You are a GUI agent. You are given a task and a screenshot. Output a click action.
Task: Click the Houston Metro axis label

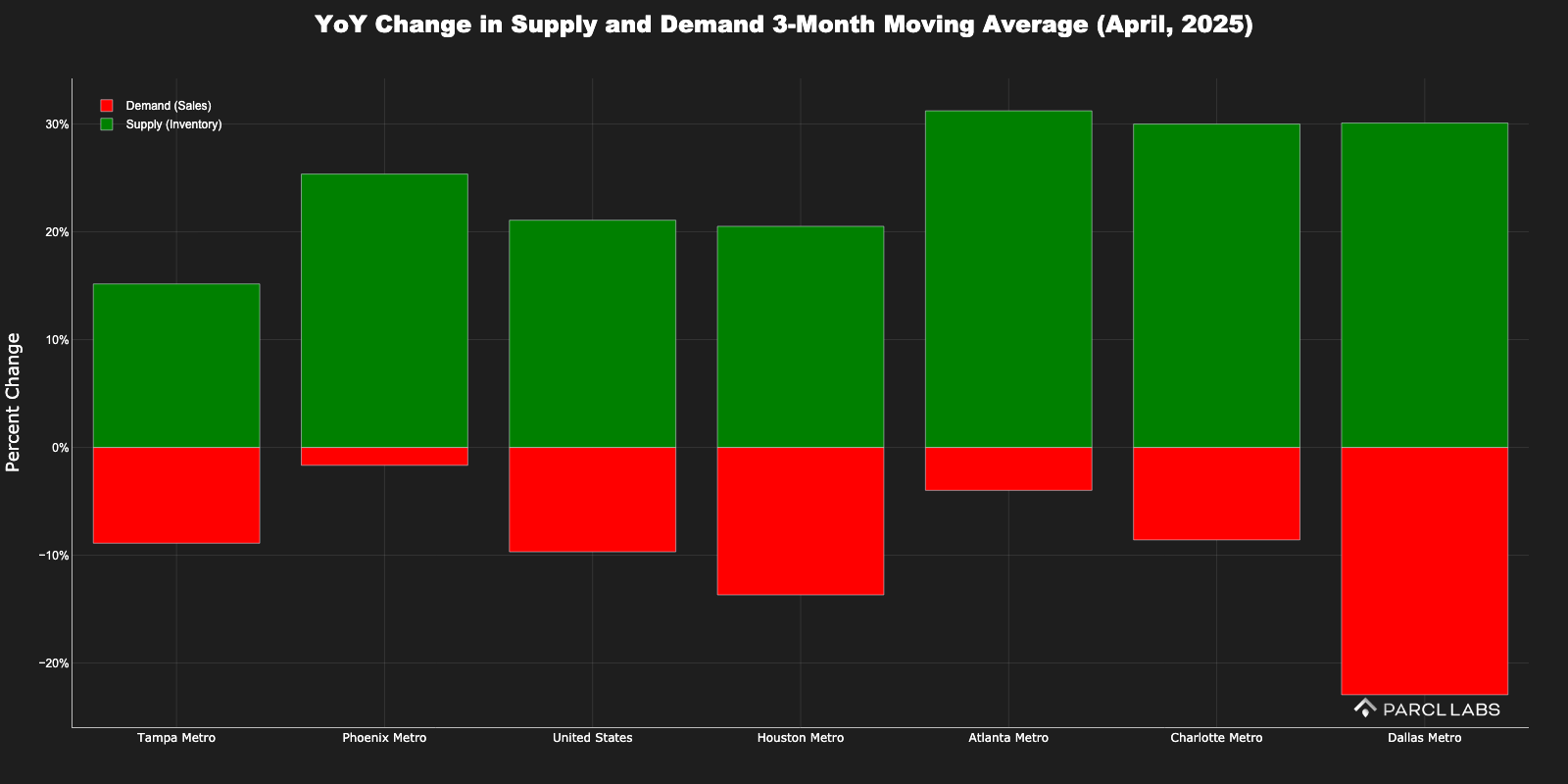[x=801, y=738]
